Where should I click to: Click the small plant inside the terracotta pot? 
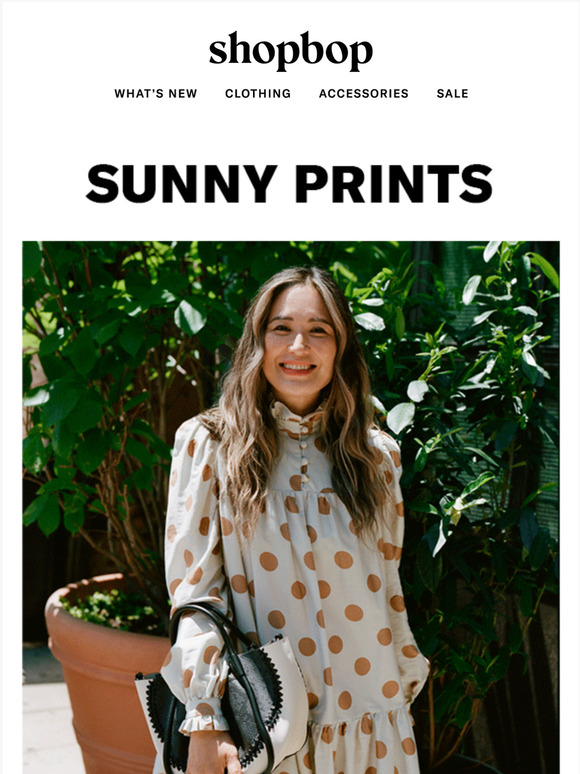pos(114,611)
